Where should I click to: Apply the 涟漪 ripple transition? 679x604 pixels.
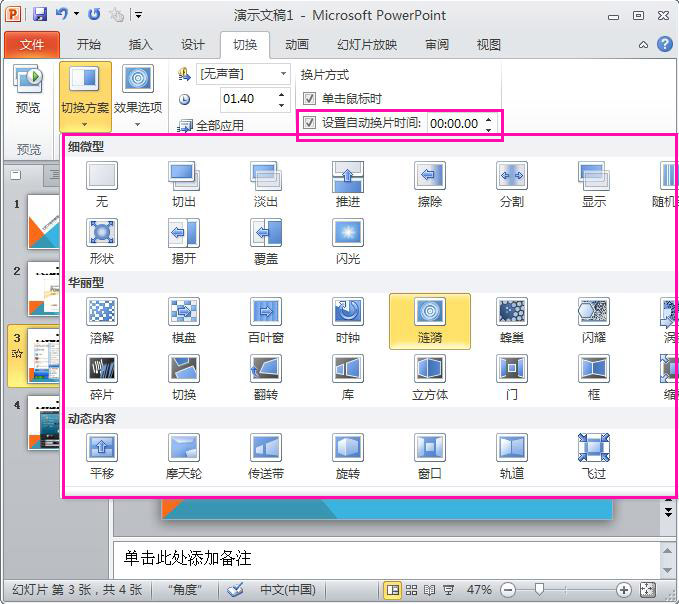[430, 321]
